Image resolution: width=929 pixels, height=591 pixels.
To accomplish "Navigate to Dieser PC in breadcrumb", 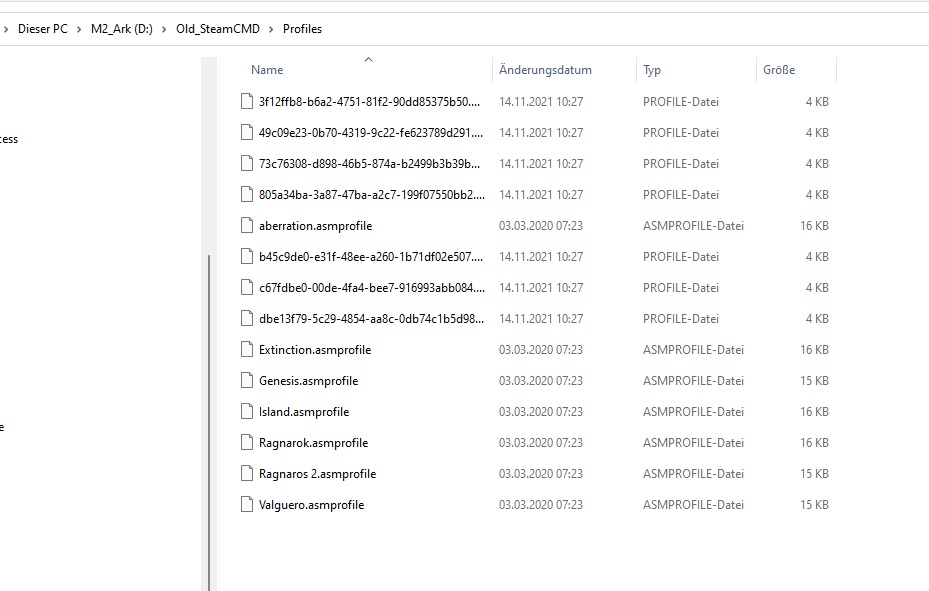I will [x=43, y=29].
